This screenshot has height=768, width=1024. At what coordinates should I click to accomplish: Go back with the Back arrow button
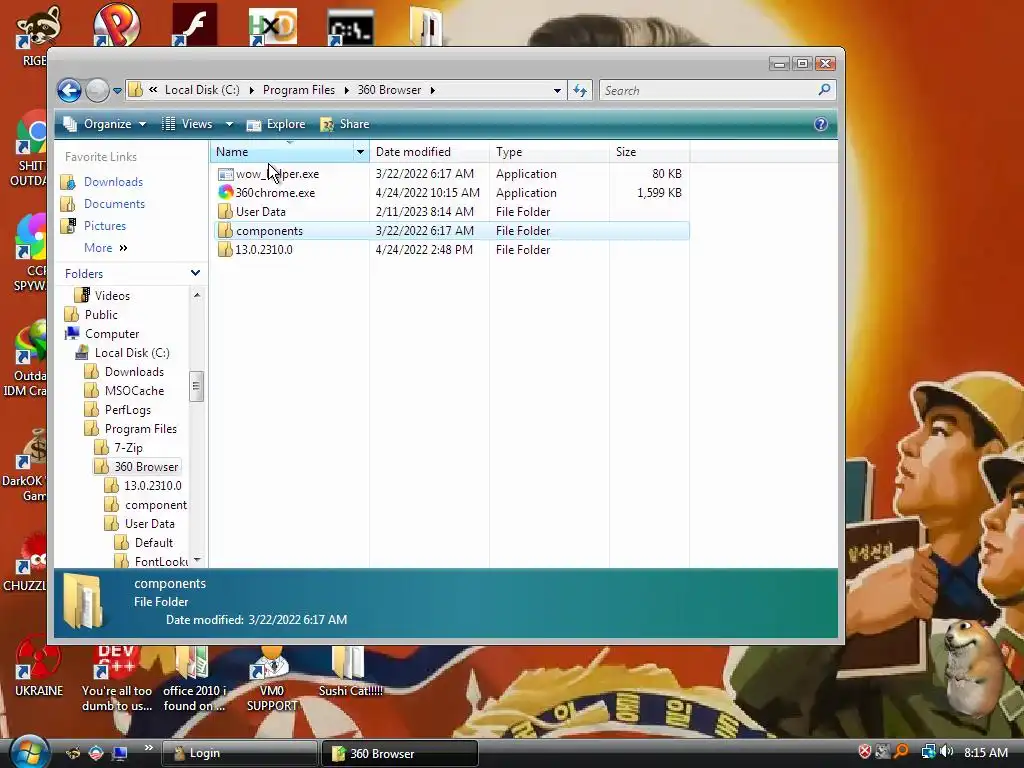point(69,90)
